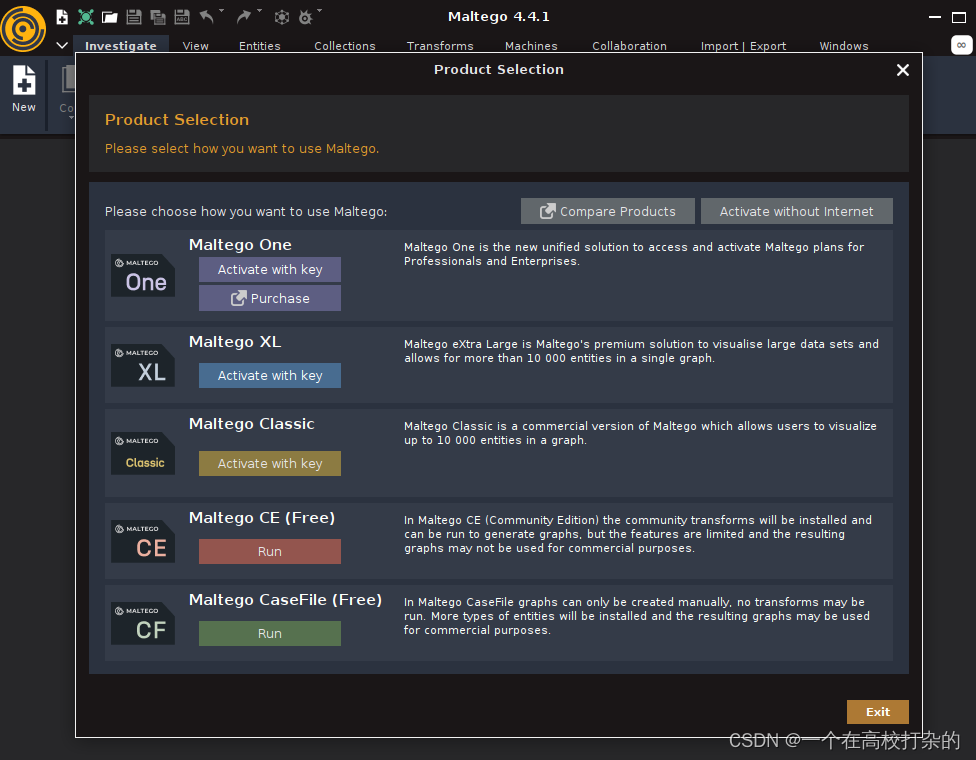The height and width of the screenshot is (760, 976).
Task: Click the 'Maltego One' heading text
Action: point(240,245)
